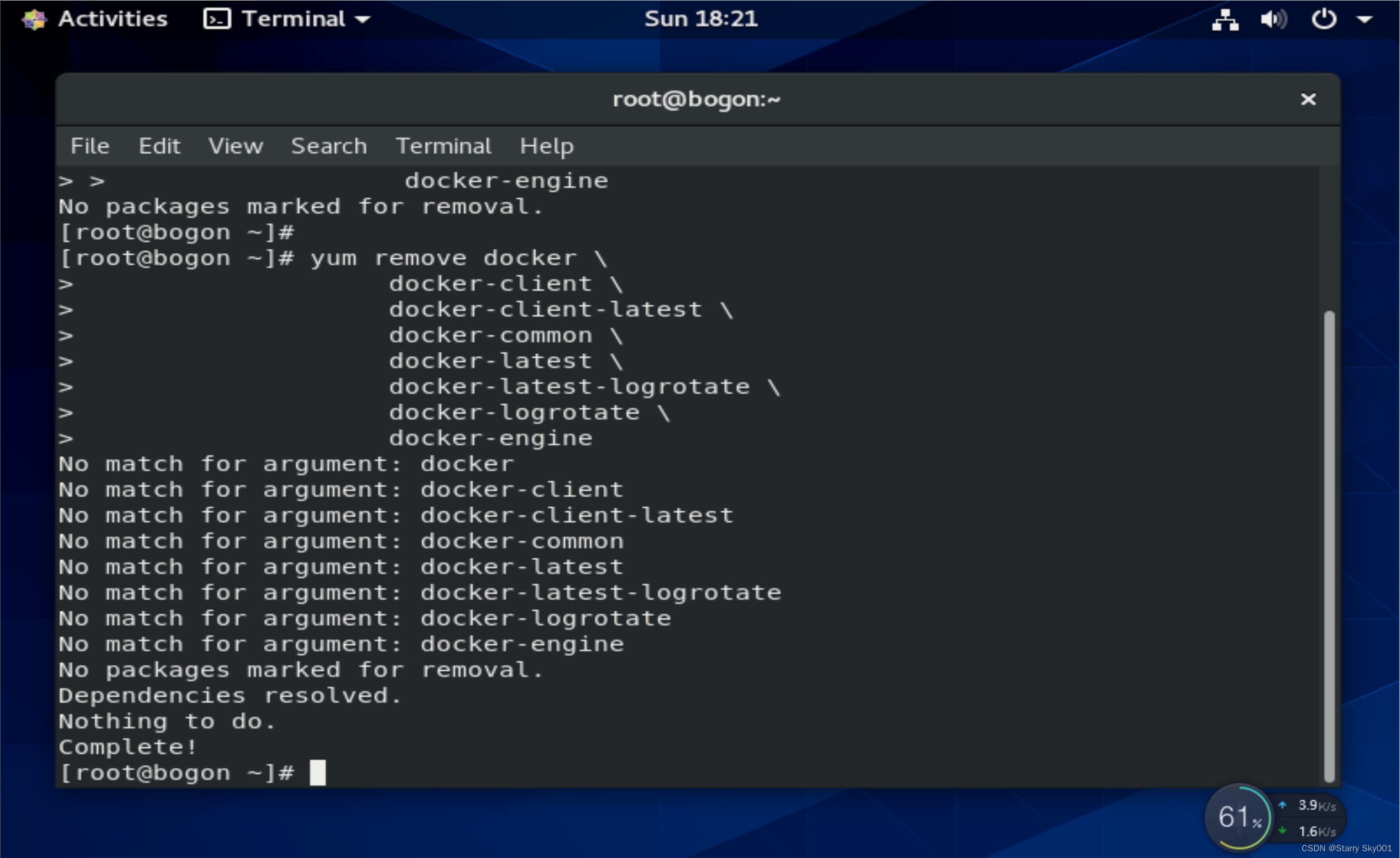Click the close window button

[1308, 98]
